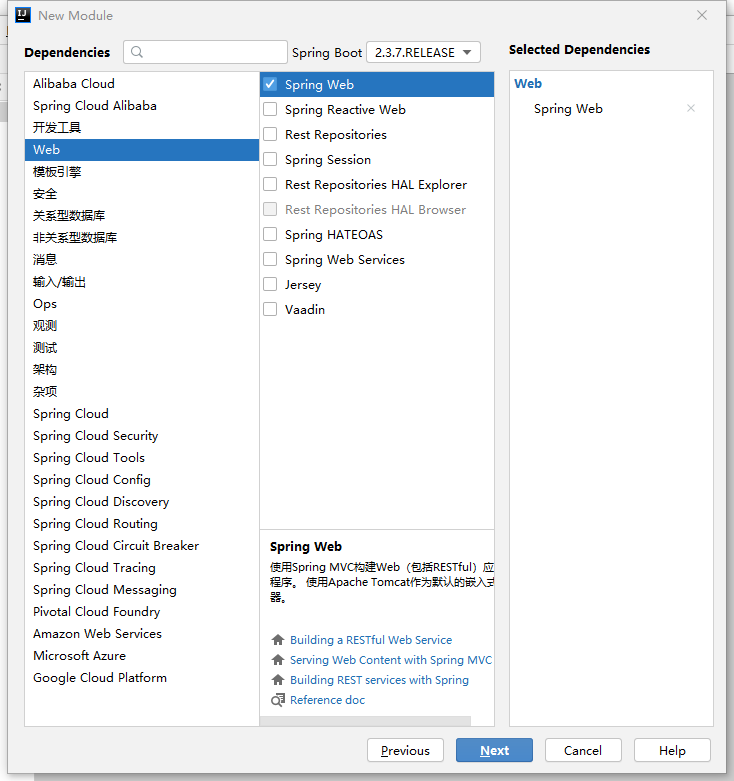Select Amazon Web Services category
Screen dimensions: 734x781
pyautogui.click(x=142, y=634)
